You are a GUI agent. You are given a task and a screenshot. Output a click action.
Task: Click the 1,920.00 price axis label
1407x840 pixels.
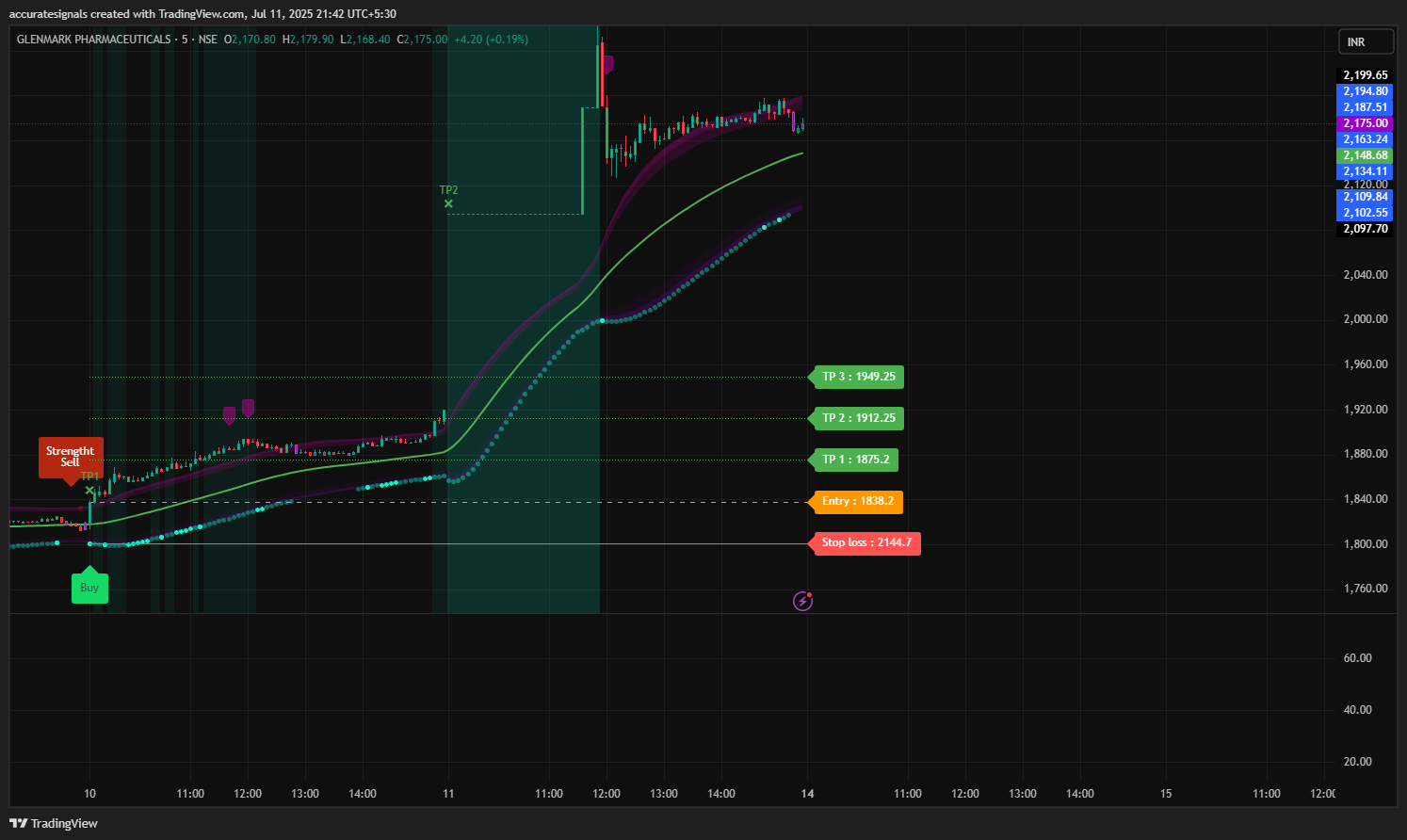tap(1365, 410)
